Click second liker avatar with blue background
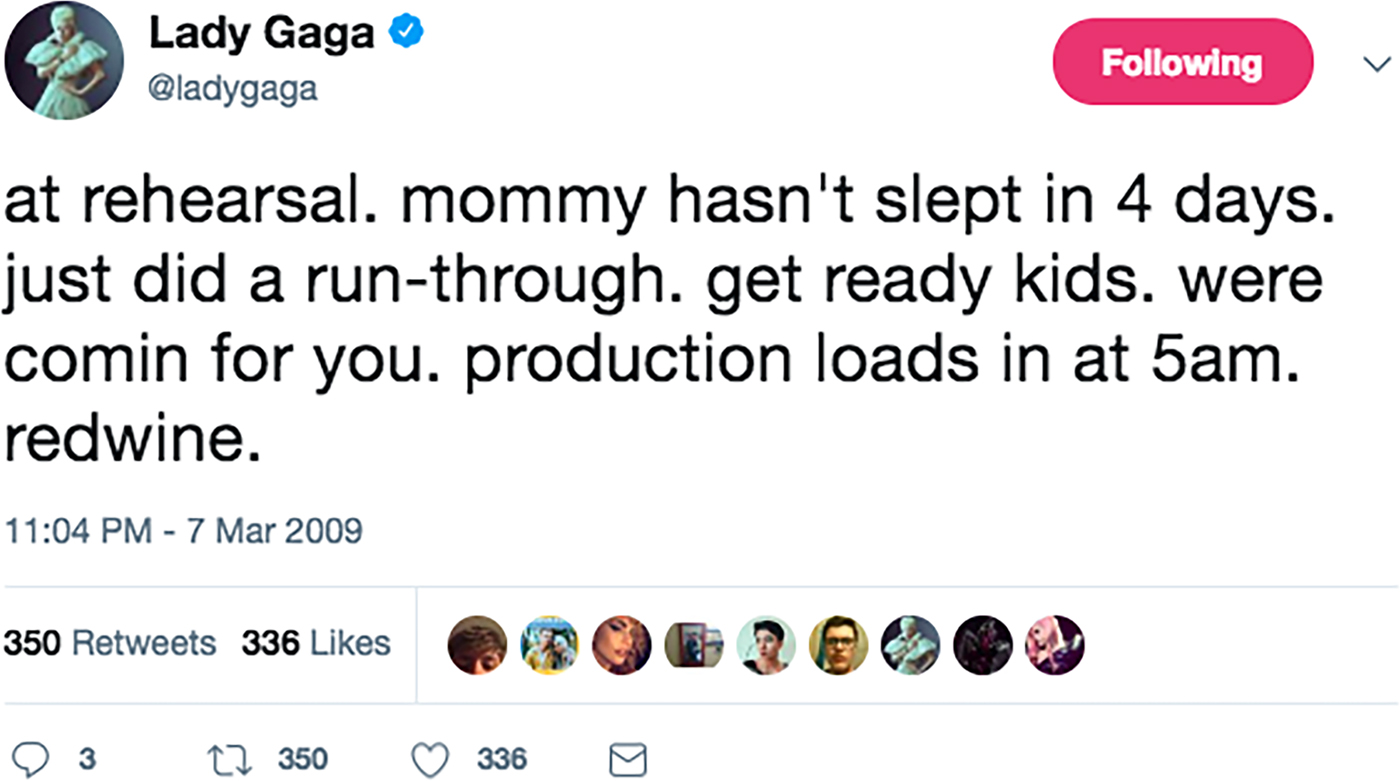The height and width of the screenshot is (781, 1400). [x=550, y=645]
